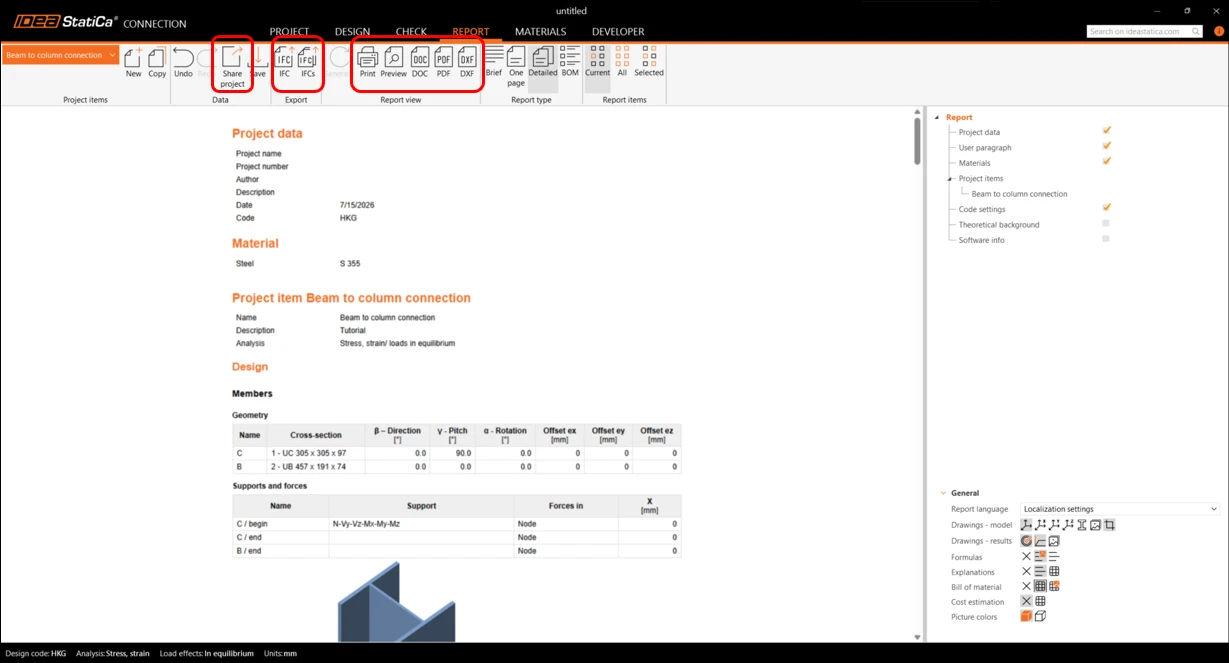Screen dimensions: 1229x663
Task: Export multiple IFCs
Action: [309, 61]
